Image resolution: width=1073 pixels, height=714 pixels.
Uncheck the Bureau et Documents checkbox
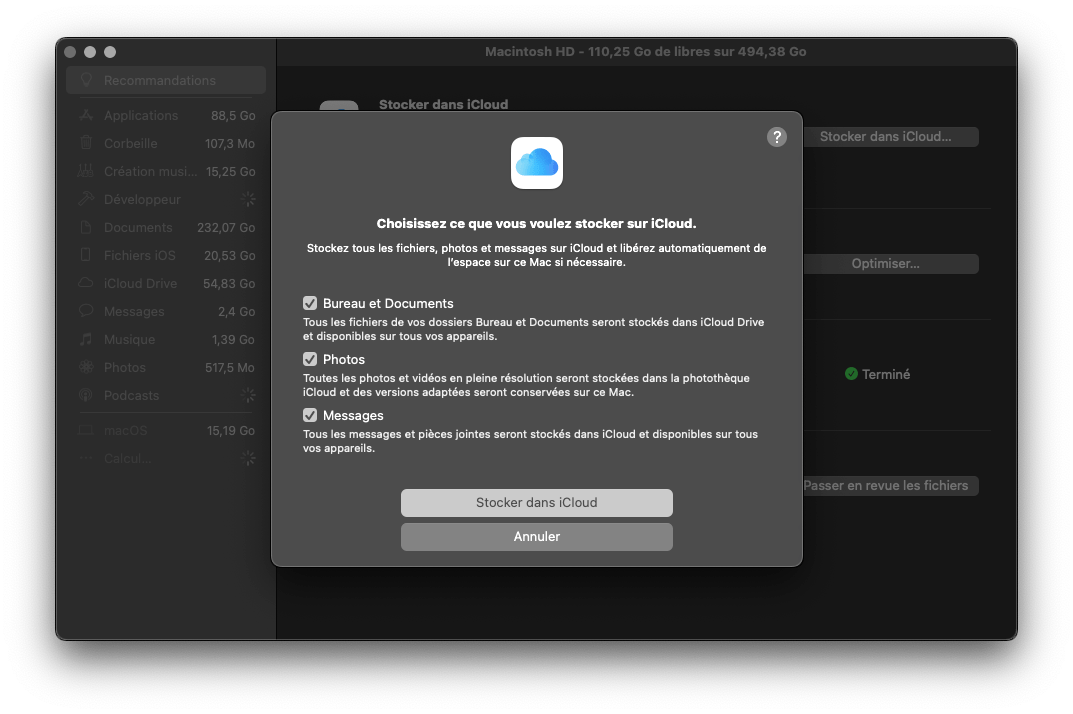pyautogui.click(x=310, y=303)
